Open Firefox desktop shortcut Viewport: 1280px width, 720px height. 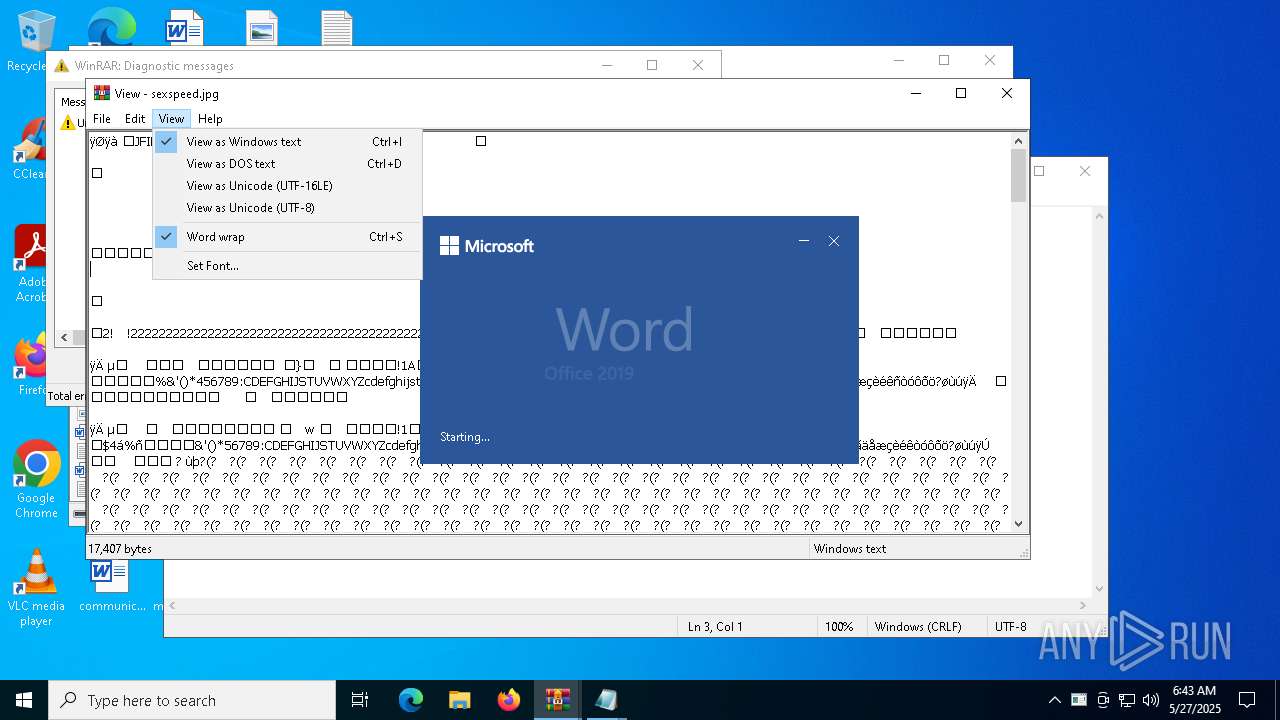tap(34, 365)
